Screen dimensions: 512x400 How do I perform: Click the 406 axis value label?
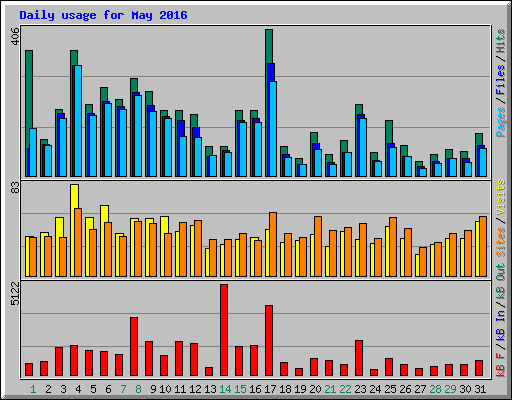click(15, 36)
